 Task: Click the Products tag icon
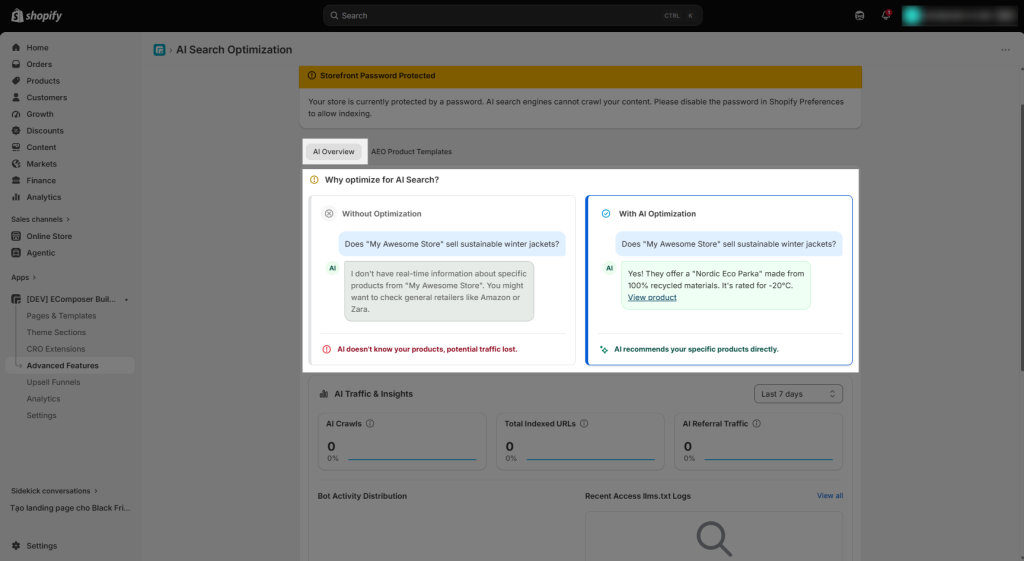point(16,81)
